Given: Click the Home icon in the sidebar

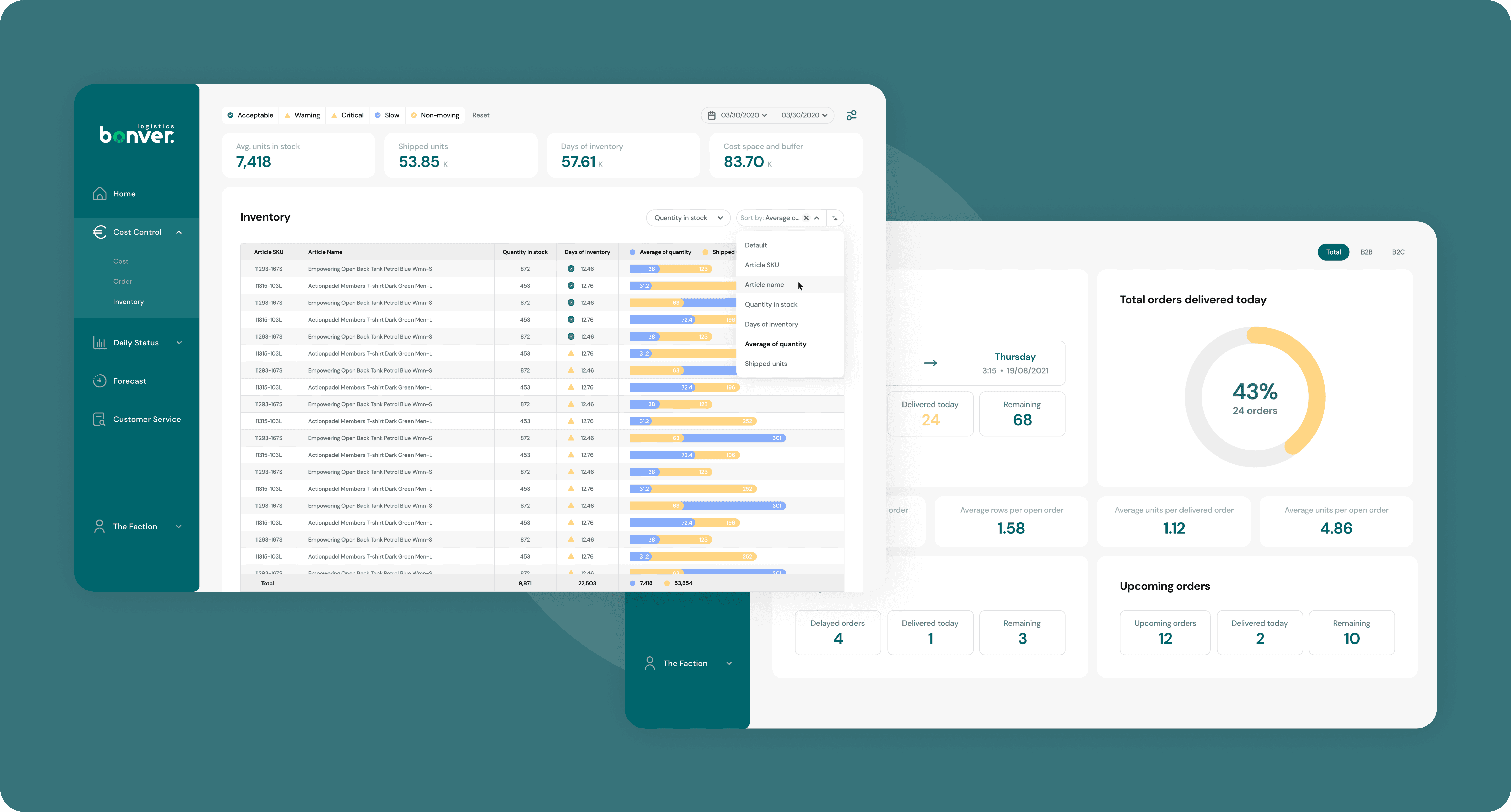Looking at the screenshot, I should (100, 193).
